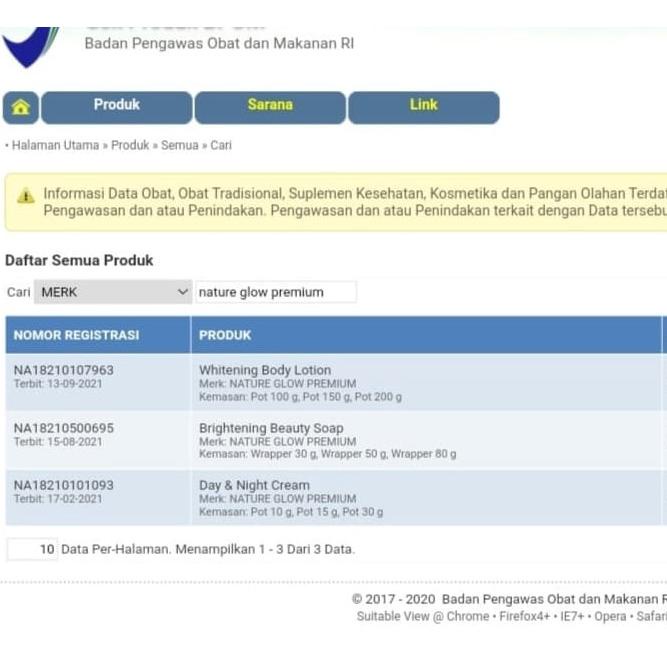Select the Brightening Beauty Soap product row

(x=271, y=428)
